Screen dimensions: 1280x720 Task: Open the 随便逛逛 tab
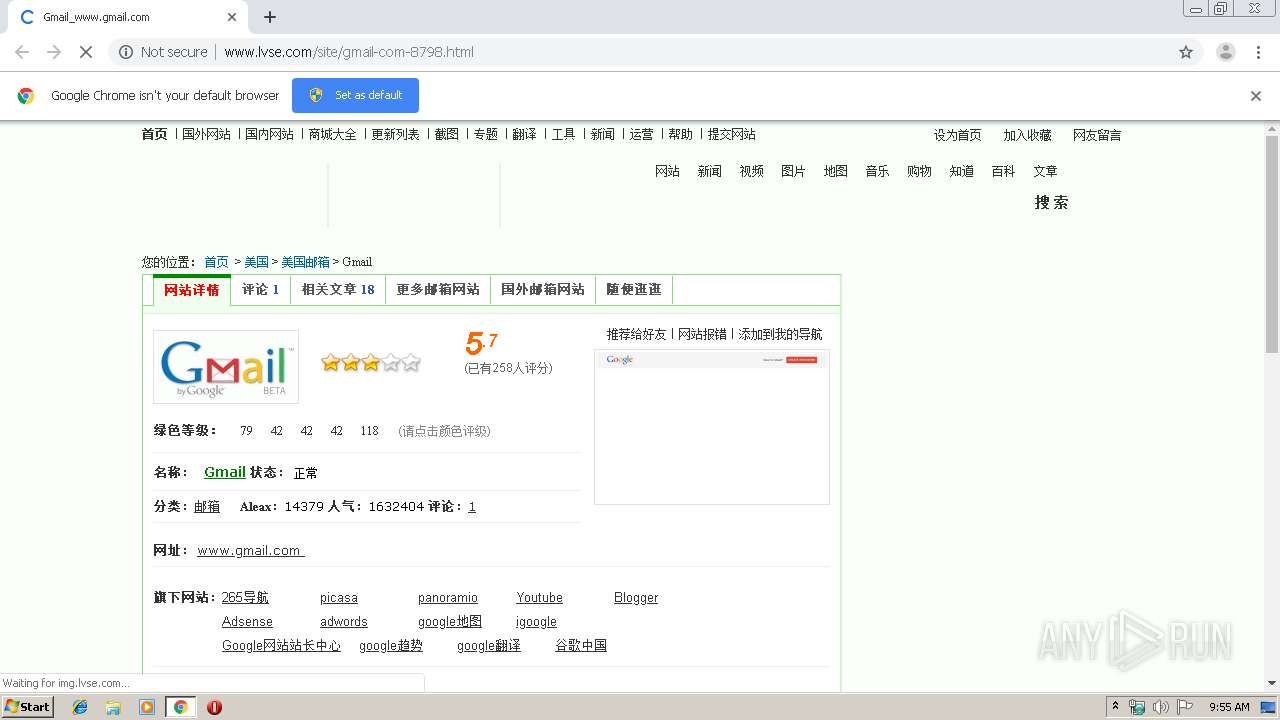pyautogui.click(x=634, y=290)
